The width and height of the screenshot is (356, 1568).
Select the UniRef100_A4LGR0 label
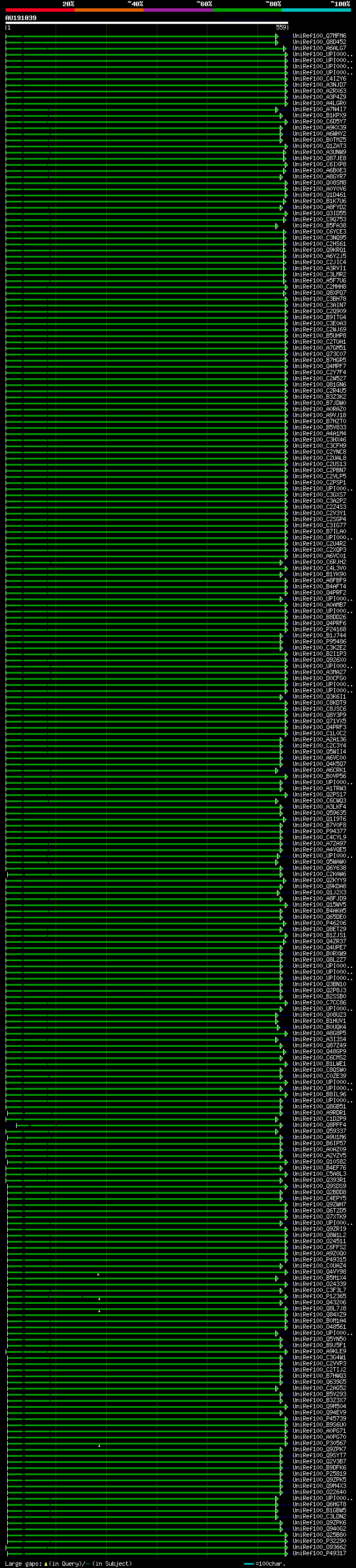coord(319,103)
